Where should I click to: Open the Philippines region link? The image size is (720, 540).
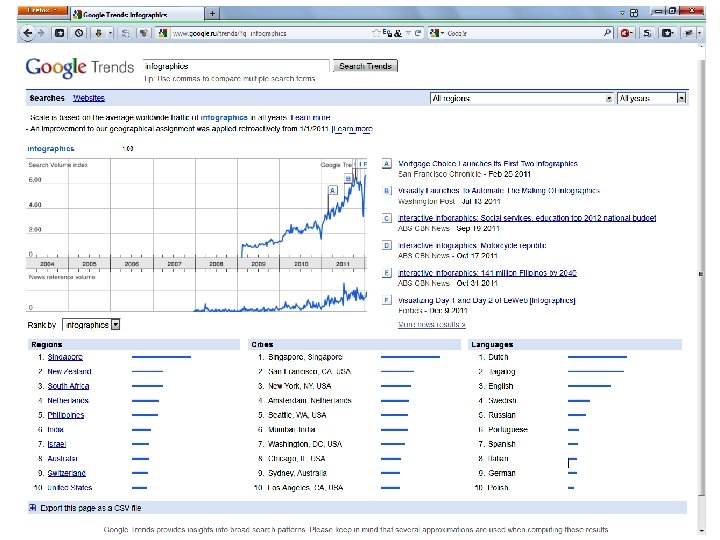click(x=66, y=415)
